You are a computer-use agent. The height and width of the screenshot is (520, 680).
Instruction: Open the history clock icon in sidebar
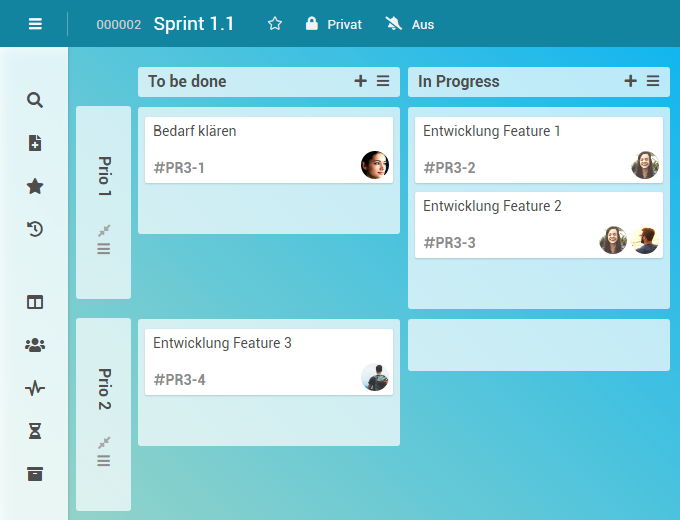(x=35, y=229)
